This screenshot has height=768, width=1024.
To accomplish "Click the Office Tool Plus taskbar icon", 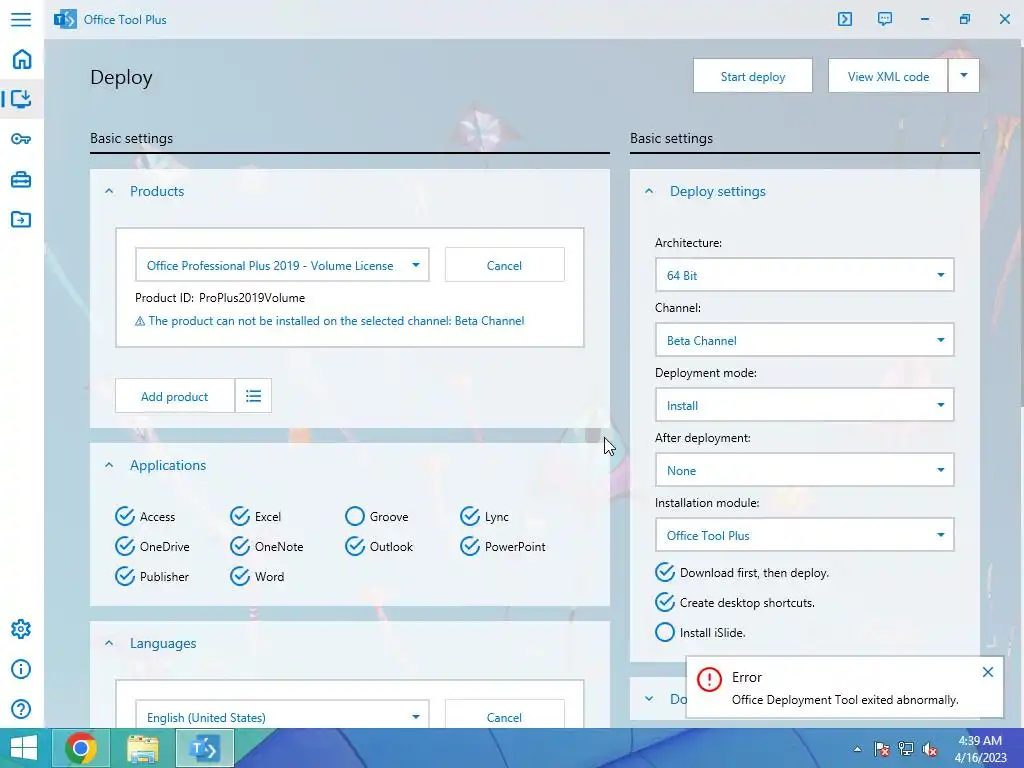I will point(204,748).
